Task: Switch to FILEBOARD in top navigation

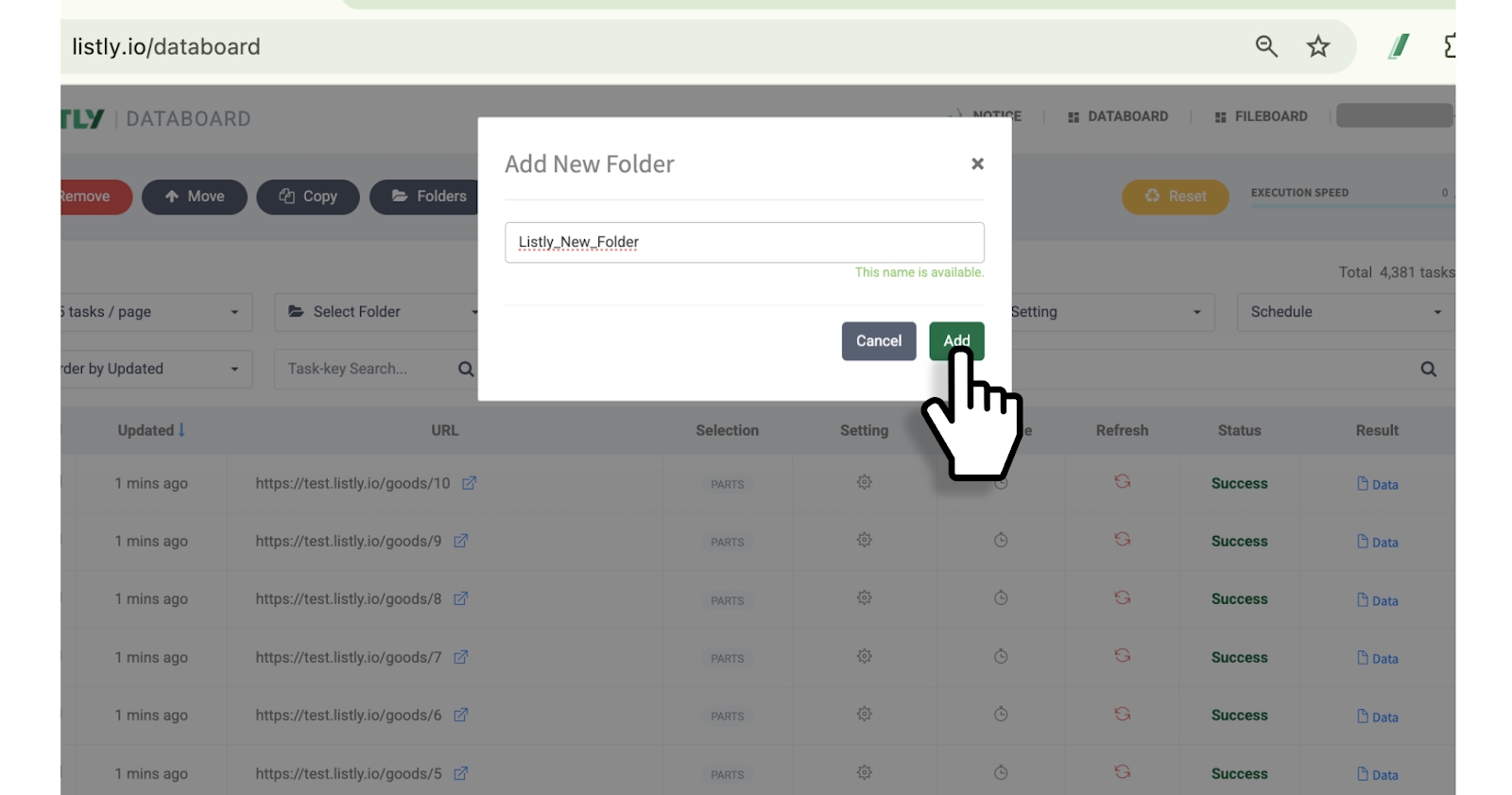Action: [x=1261, y=116]
